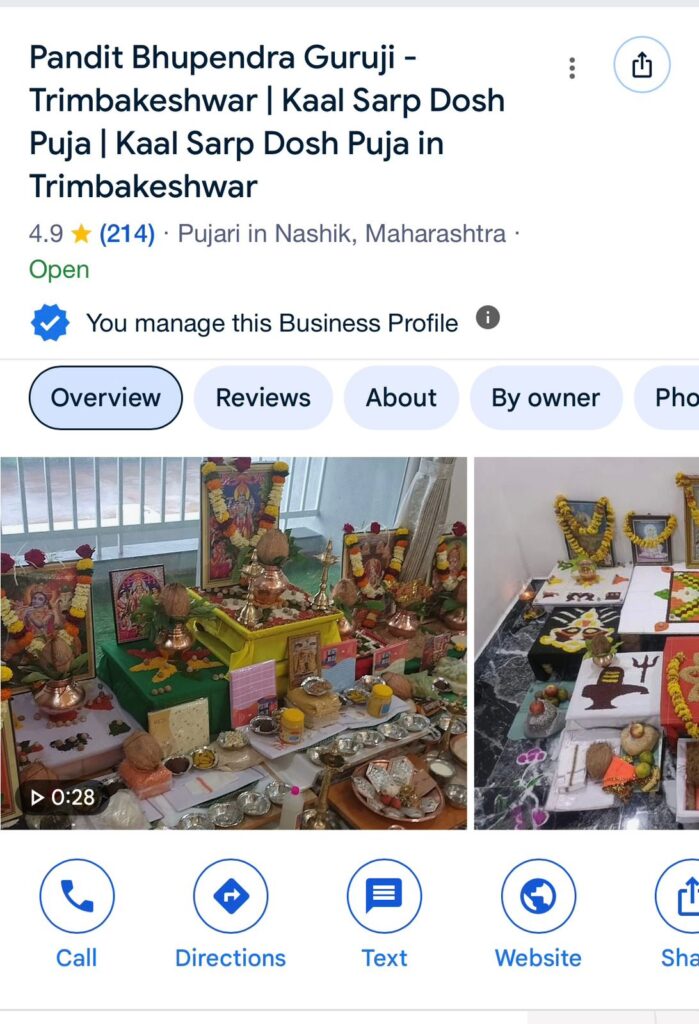Image resolution: width=699 pixels, height=1024 pixels.
Task: Go to the By owner tab
Action: (x=545, y=398)
